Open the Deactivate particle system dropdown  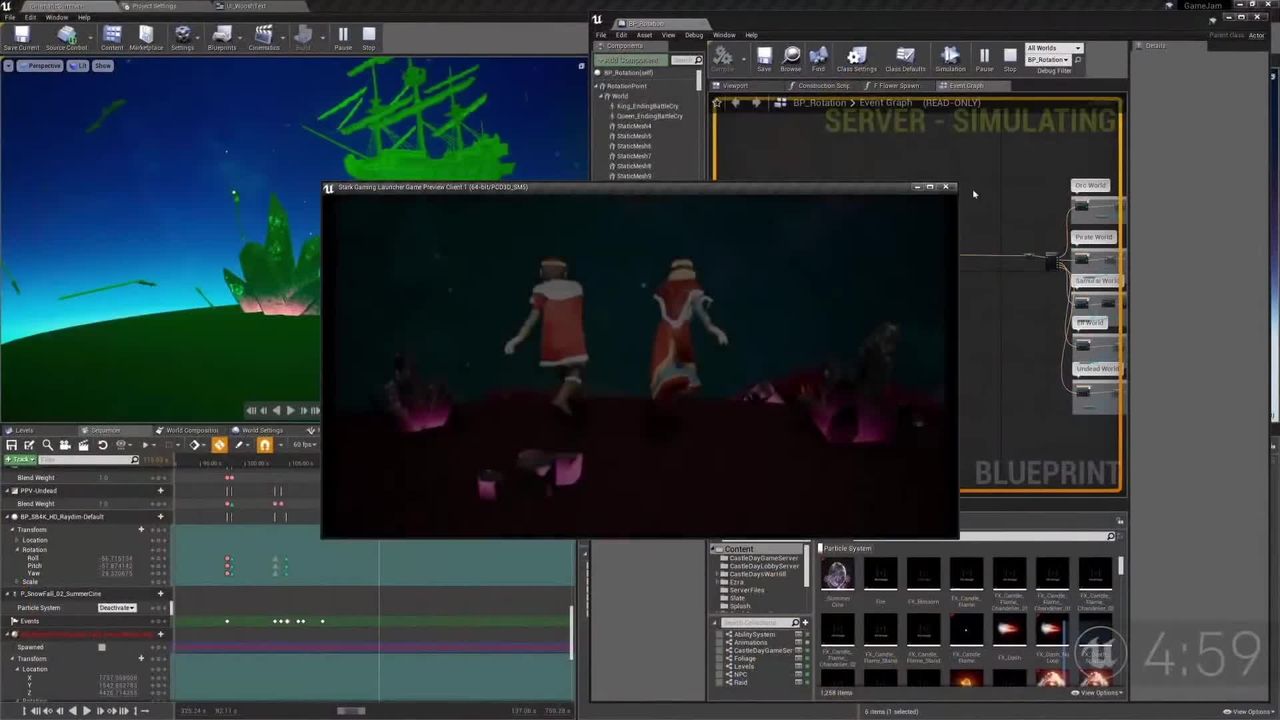coord(117,608)
